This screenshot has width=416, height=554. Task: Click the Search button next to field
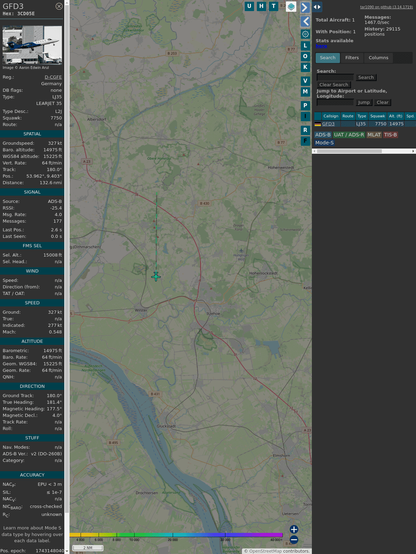366,77
